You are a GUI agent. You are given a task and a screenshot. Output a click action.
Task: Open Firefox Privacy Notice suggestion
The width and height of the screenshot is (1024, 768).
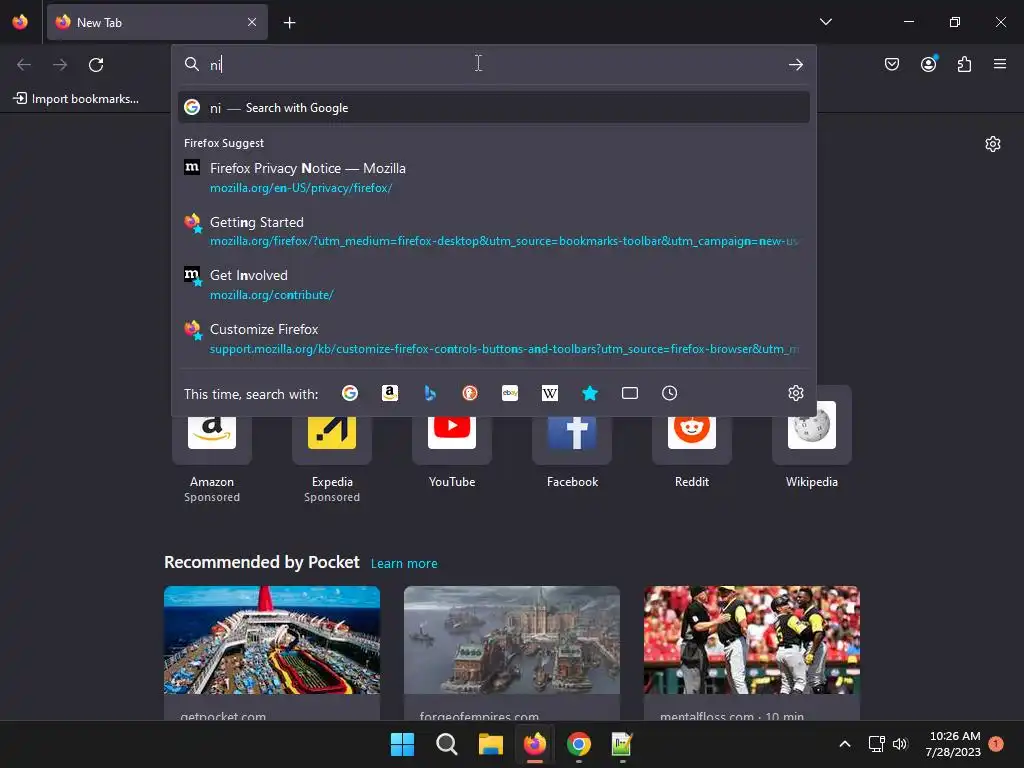(x=494, y=177)
